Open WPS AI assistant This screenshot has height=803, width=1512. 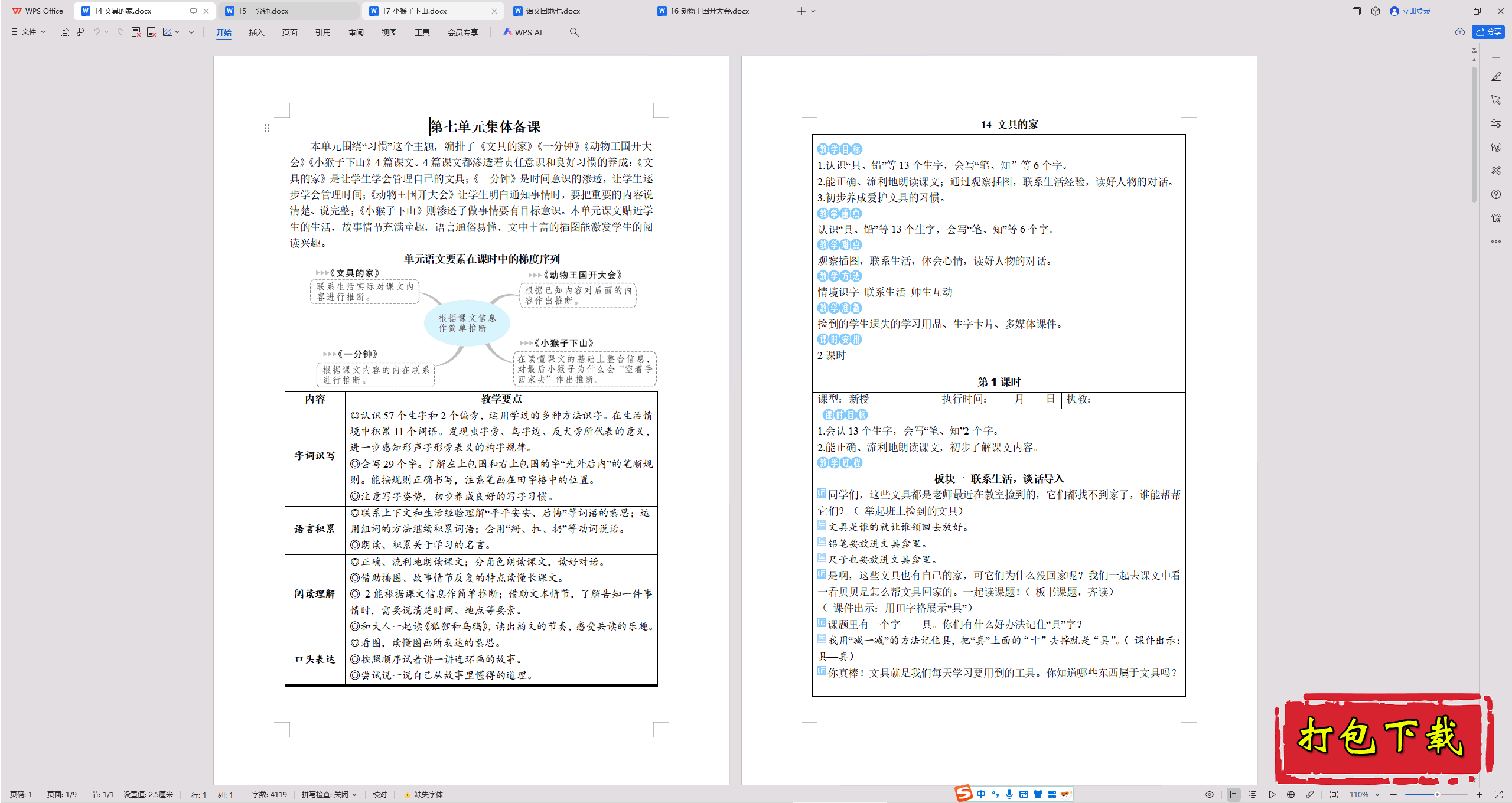(523, 32)
